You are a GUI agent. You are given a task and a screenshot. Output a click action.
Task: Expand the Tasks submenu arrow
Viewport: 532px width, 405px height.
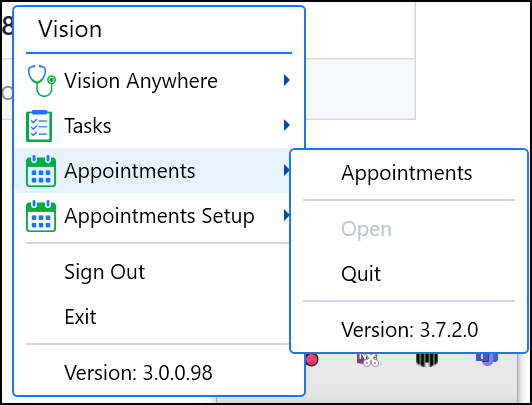287,125
